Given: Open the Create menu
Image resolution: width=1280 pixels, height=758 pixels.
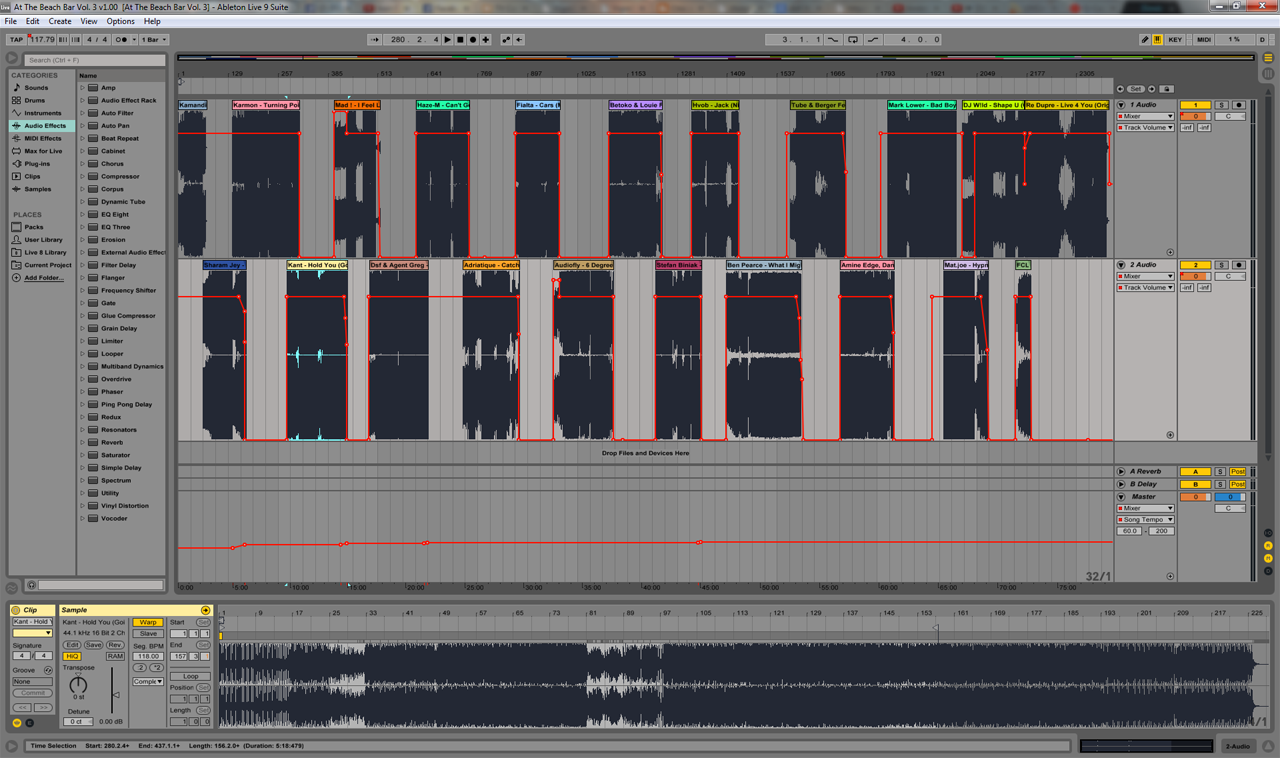Looking at the screenshot, I should point(60,21).
